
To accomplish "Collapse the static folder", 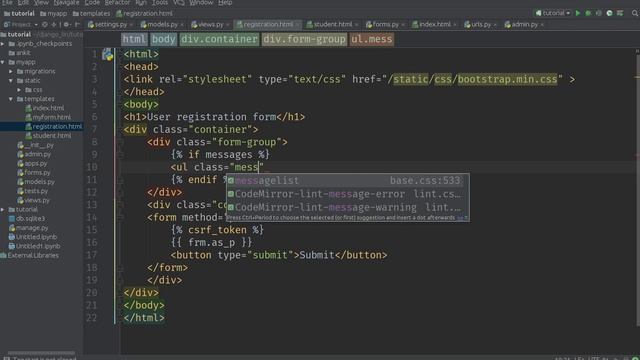I will 11,80.
